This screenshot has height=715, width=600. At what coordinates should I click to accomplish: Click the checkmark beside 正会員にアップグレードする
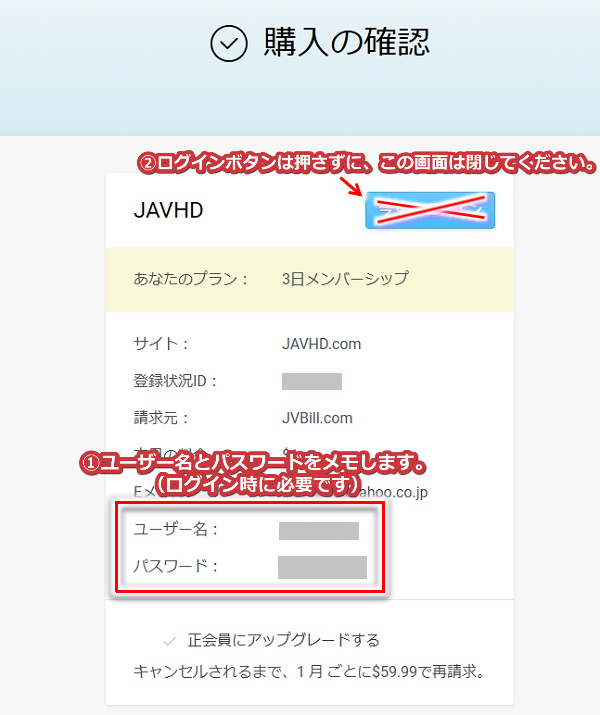click(170, 641)
